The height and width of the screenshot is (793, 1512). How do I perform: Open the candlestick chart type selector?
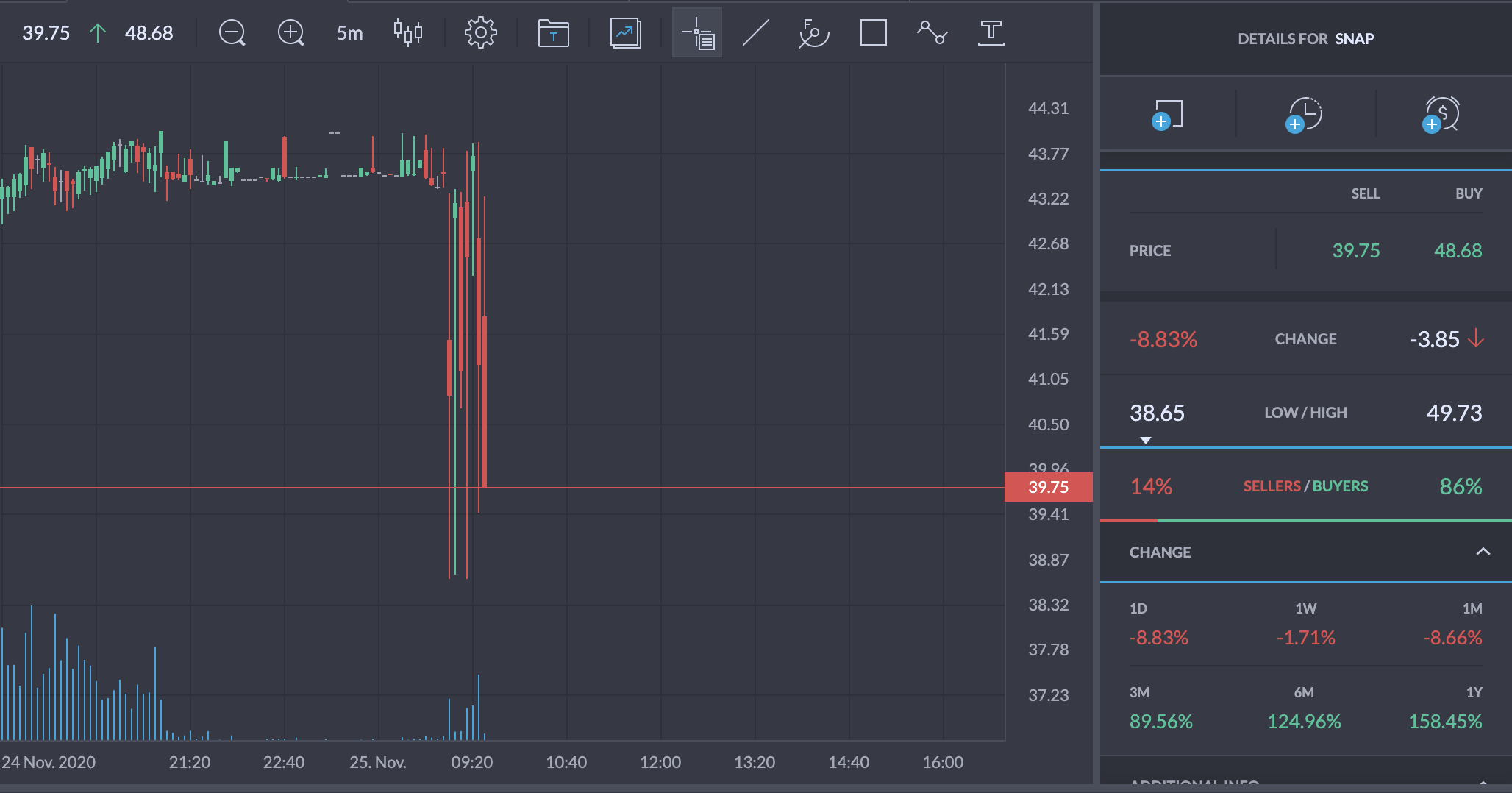[408, 33]
